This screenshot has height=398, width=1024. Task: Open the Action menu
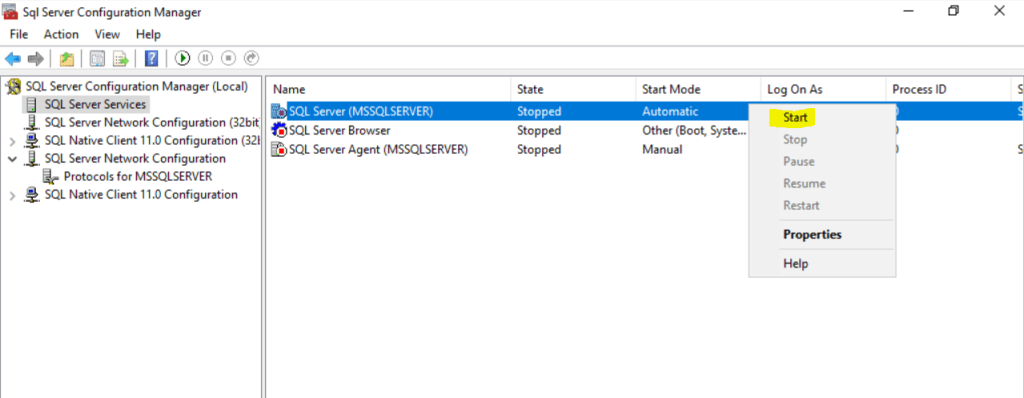point(61,34)
